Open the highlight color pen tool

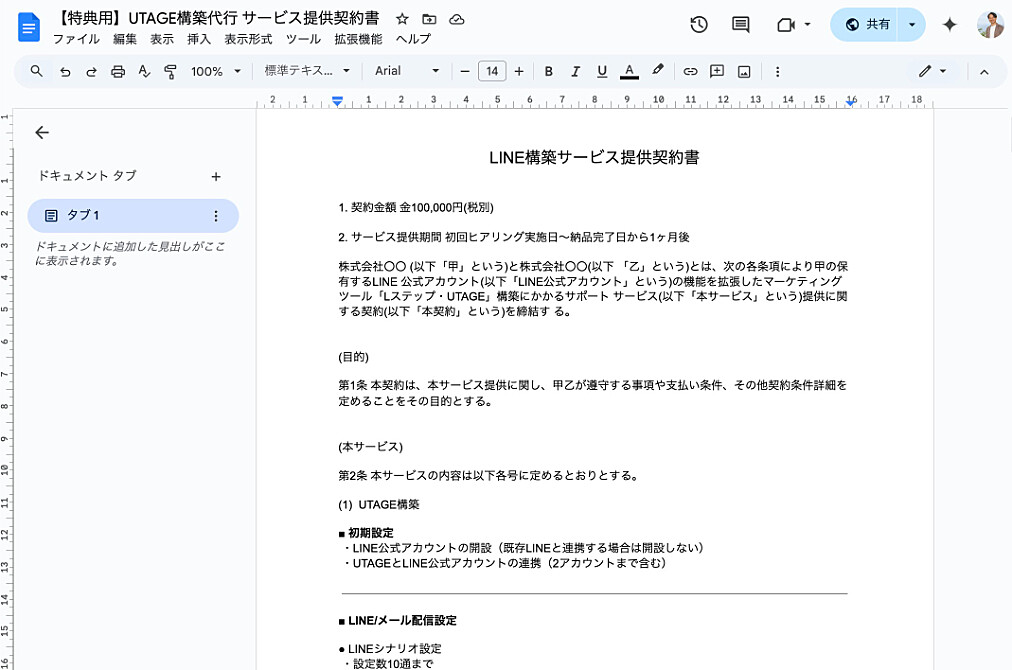657,70
